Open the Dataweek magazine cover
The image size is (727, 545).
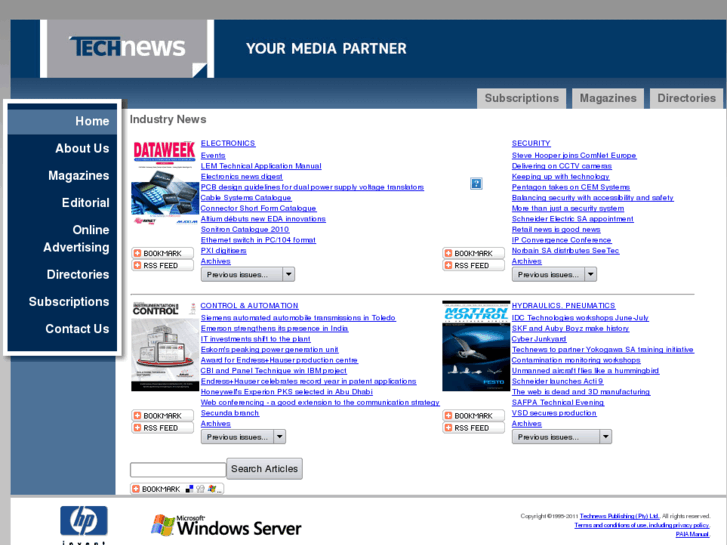[x=165, y=183]
